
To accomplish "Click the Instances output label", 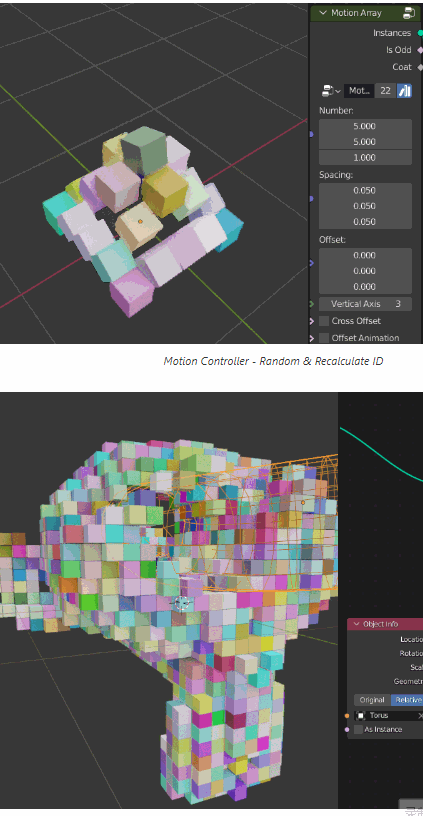I will 392,33.
